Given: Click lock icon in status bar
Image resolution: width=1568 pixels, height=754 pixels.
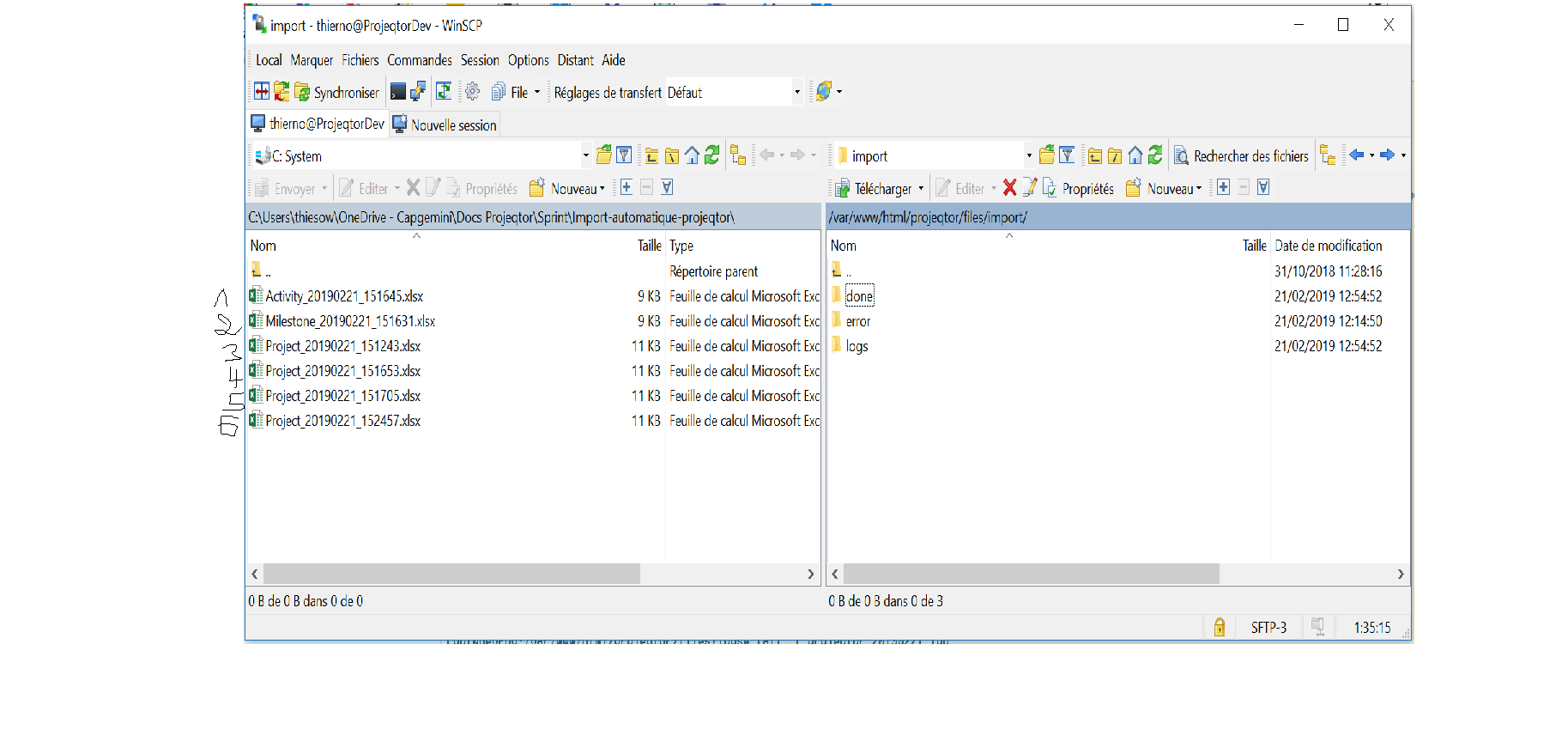Looking at the screenshot, I should tap(1219, 628).
